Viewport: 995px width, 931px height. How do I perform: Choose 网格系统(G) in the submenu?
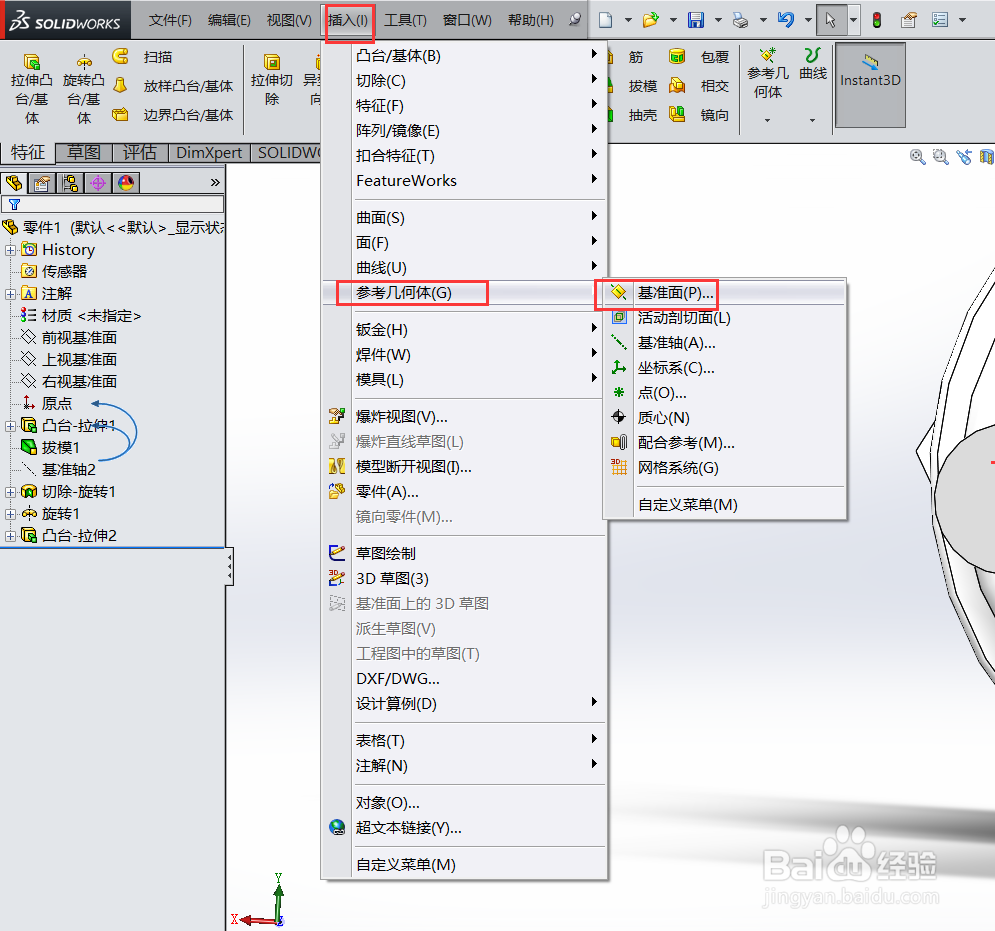[724, 468]
